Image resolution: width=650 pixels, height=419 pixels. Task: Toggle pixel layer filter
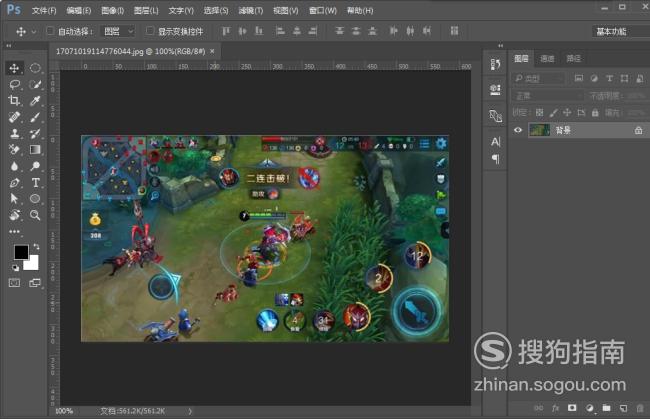pos(579,78)
